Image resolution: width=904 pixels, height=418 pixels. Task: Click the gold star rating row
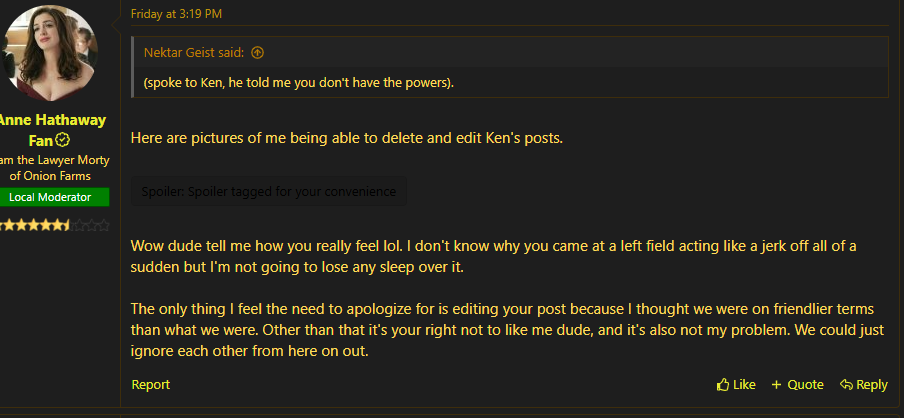click(53, 225)
